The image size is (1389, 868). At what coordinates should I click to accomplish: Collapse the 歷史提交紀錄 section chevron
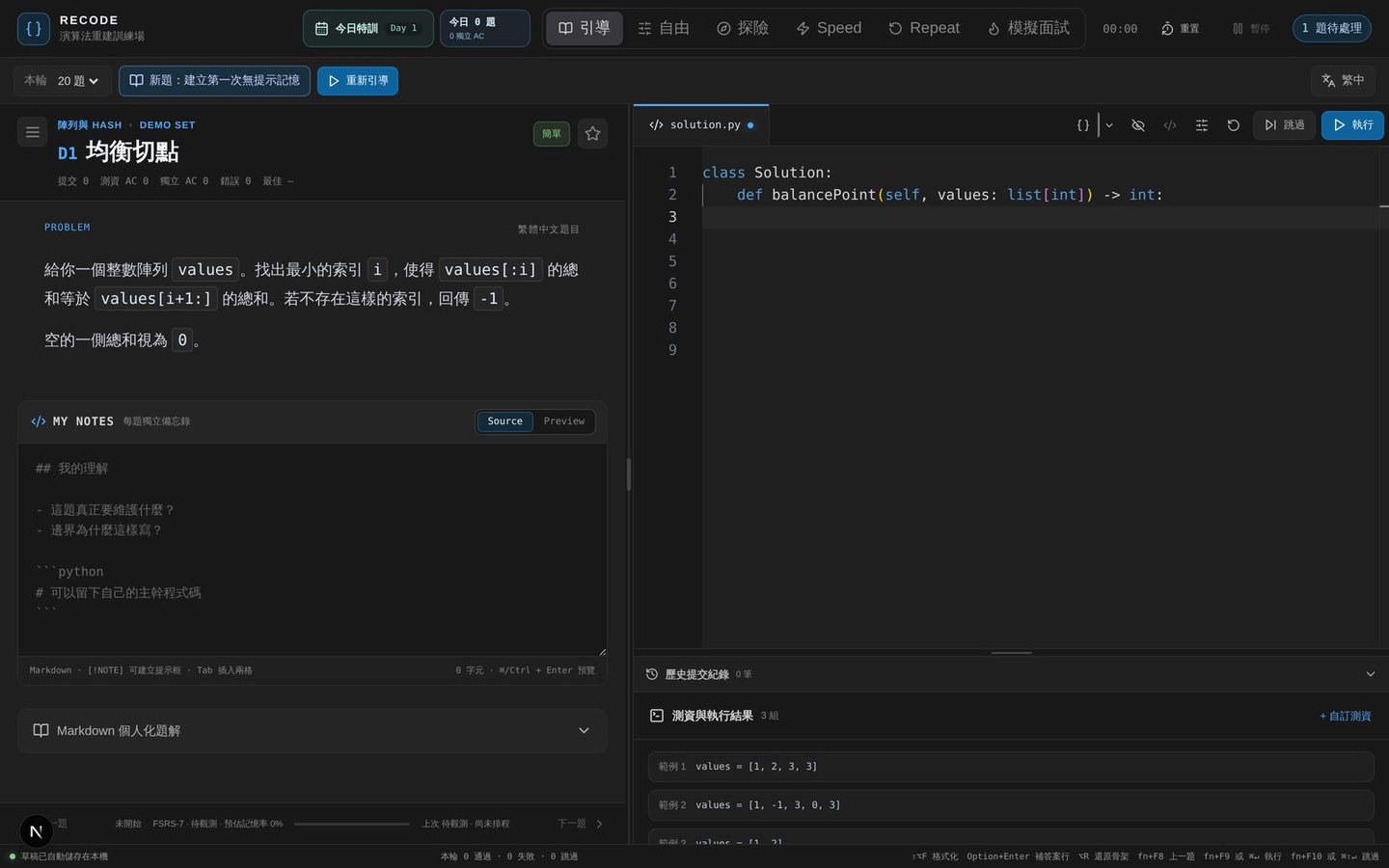(x=1370, y=674)
